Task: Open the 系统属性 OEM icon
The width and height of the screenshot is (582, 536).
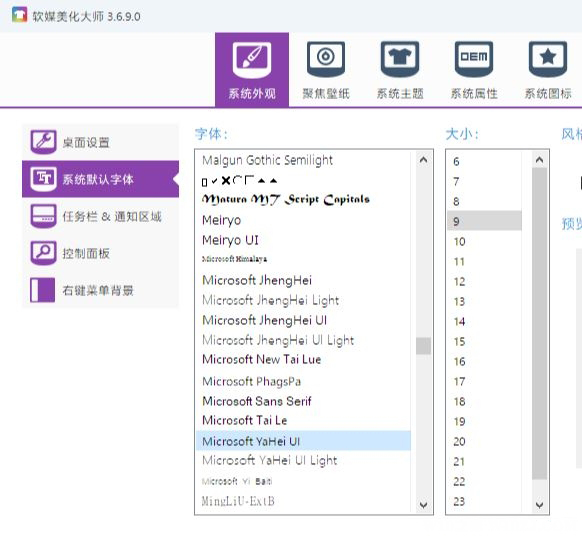Action: (474, 59)
